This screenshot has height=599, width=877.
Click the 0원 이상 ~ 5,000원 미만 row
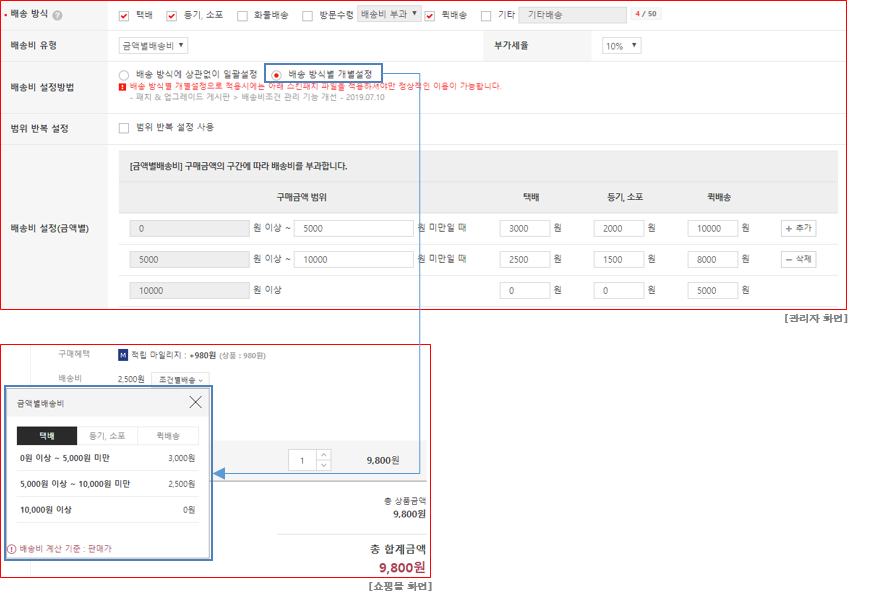point(107,458)
